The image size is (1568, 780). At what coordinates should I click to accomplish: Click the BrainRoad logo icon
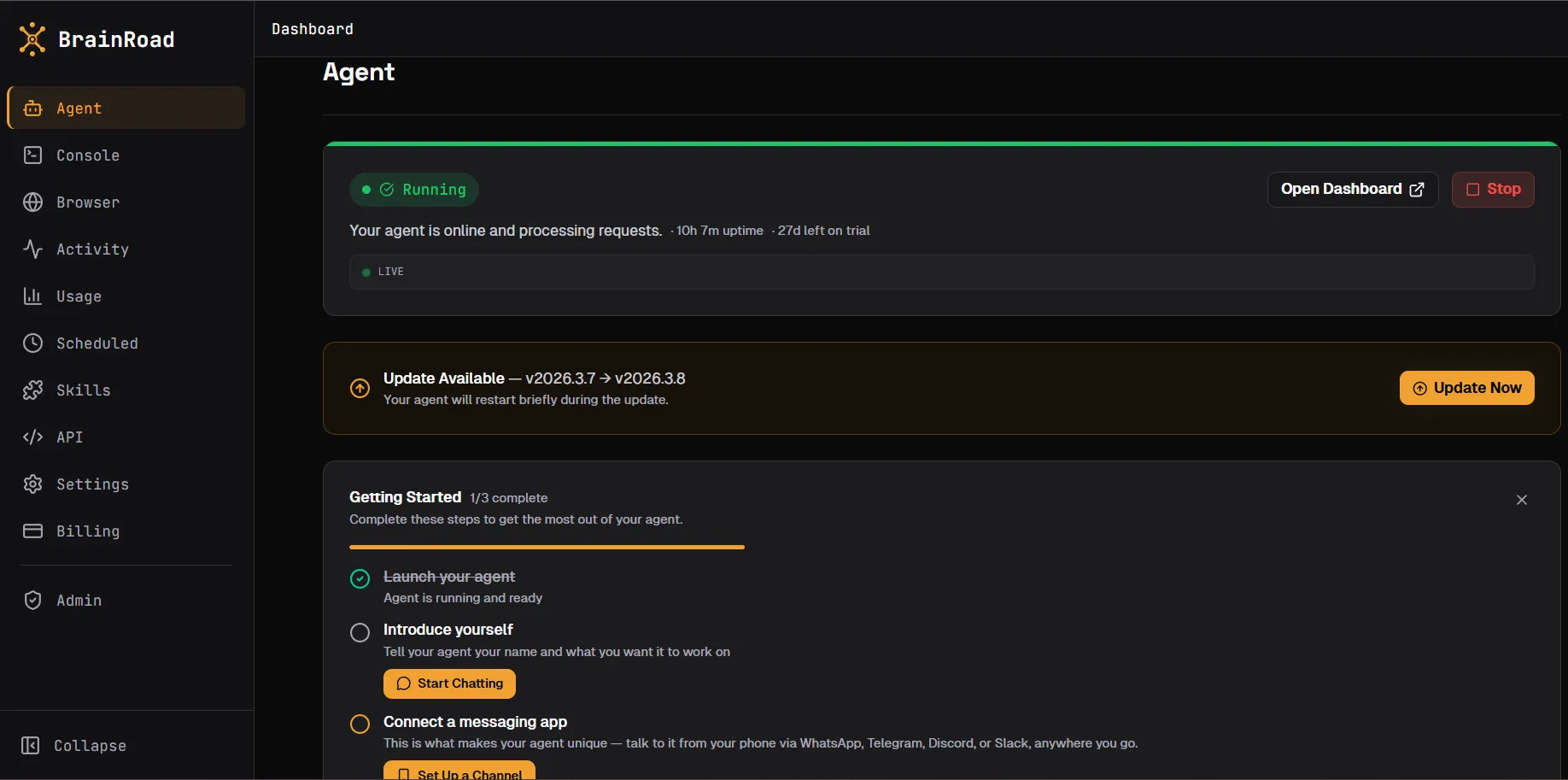pos(32,39)
